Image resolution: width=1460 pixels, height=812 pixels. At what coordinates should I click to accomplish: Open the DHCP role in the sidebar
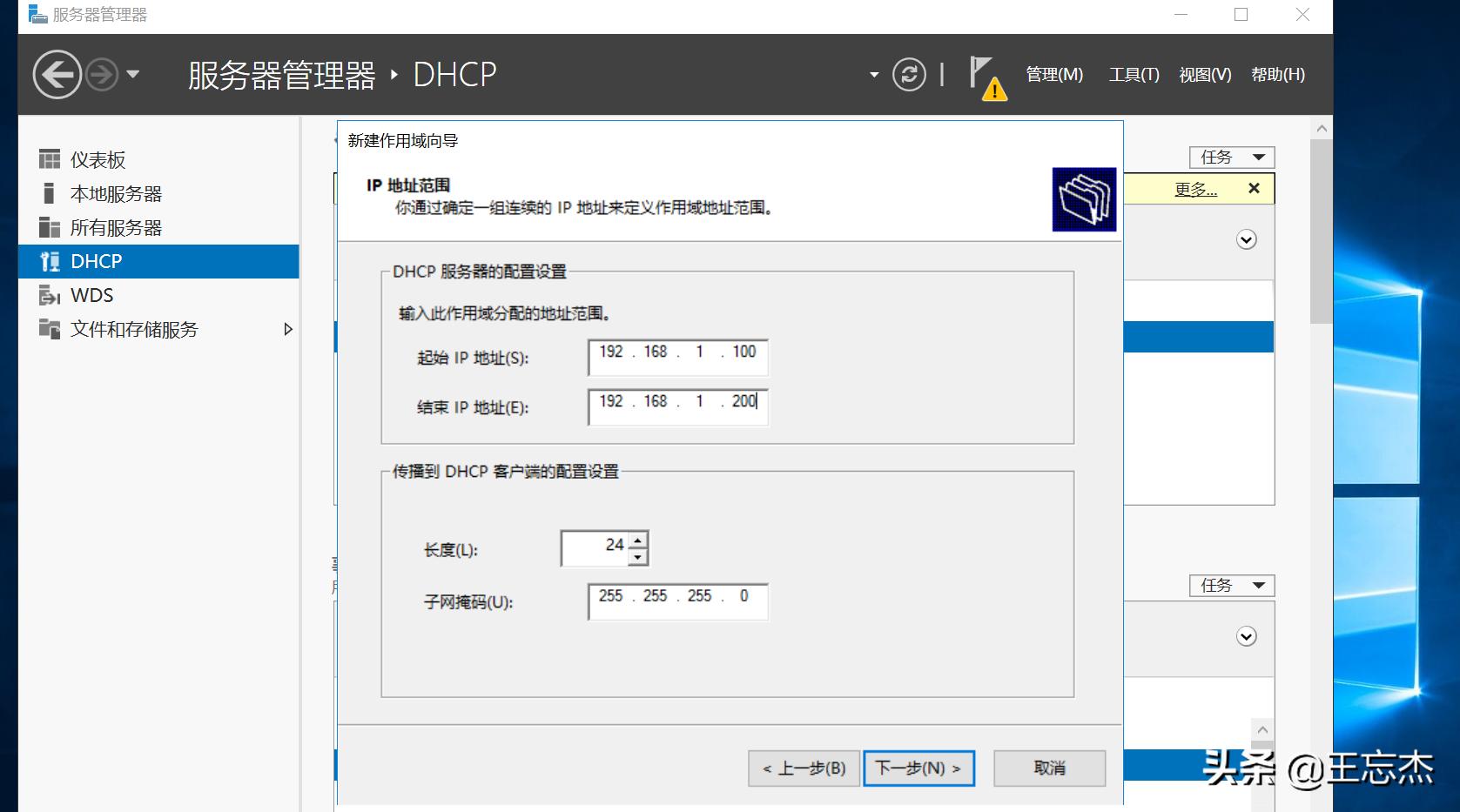[x=96, y=260]
